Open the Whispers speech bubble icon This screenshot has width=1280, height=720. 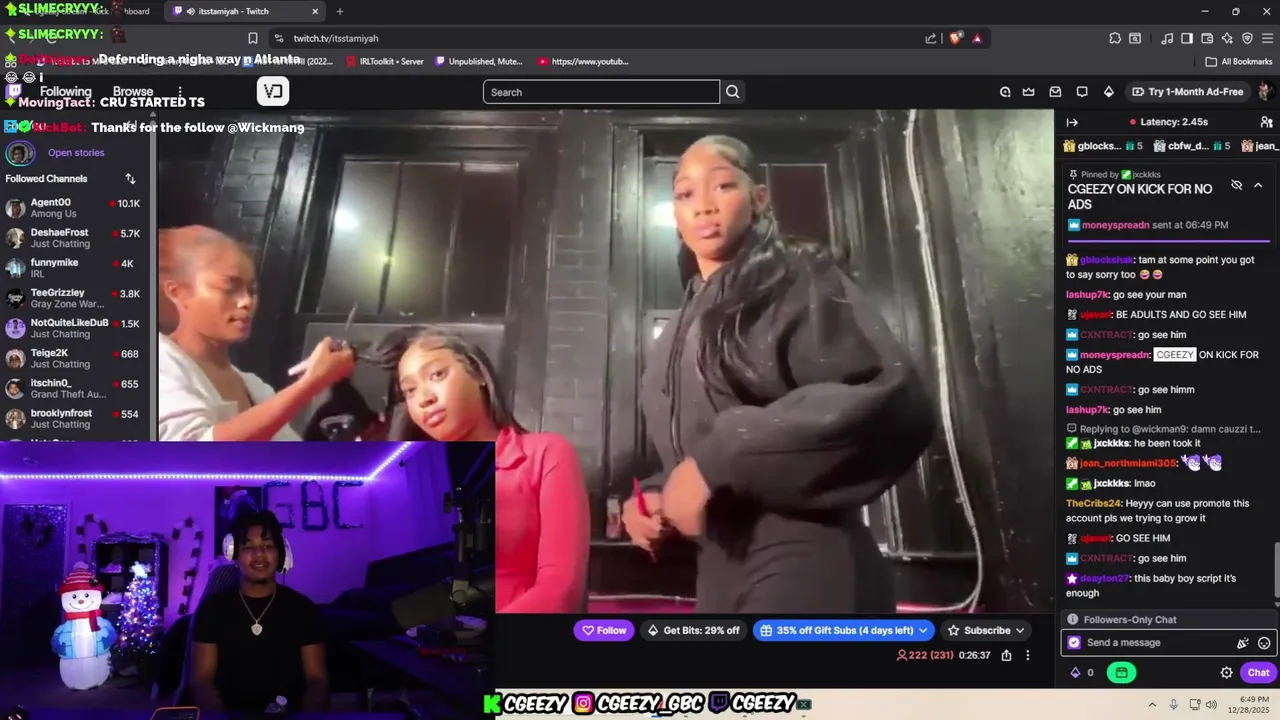click(x=1081, y=92)
